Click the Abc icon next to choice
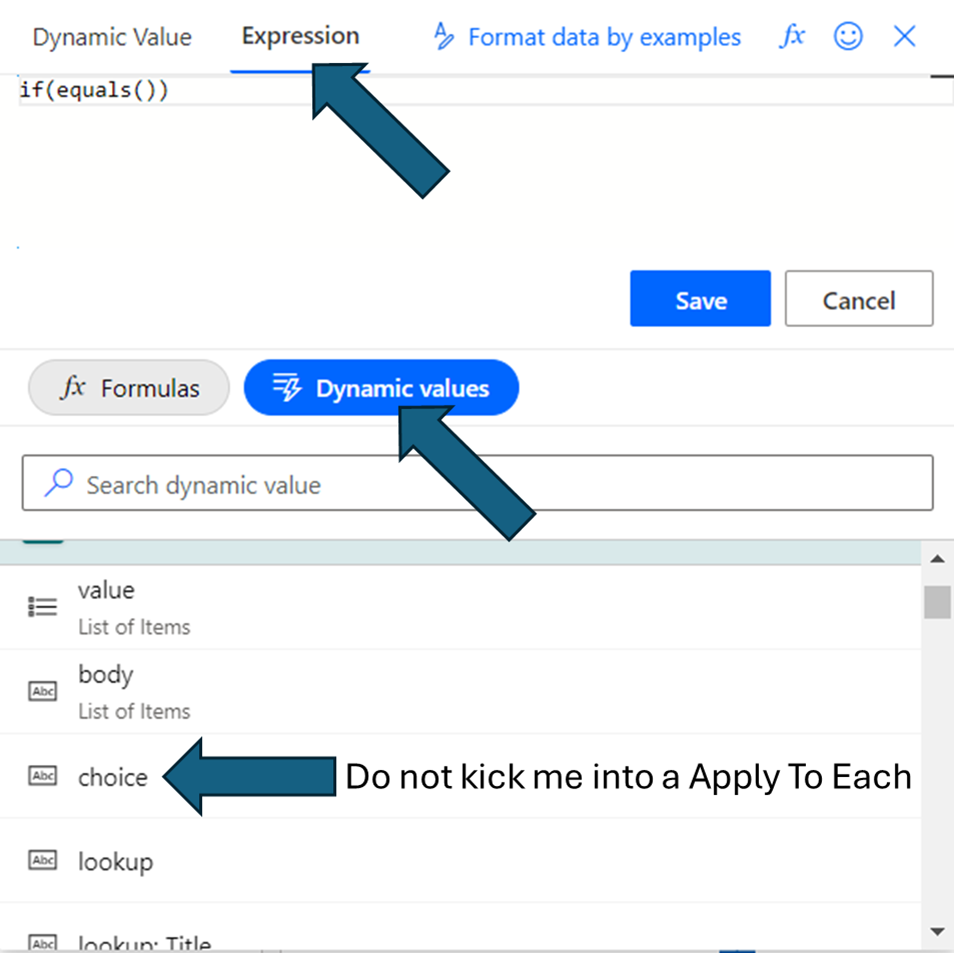This screenshot has width=954, height=953. point(43,776)
